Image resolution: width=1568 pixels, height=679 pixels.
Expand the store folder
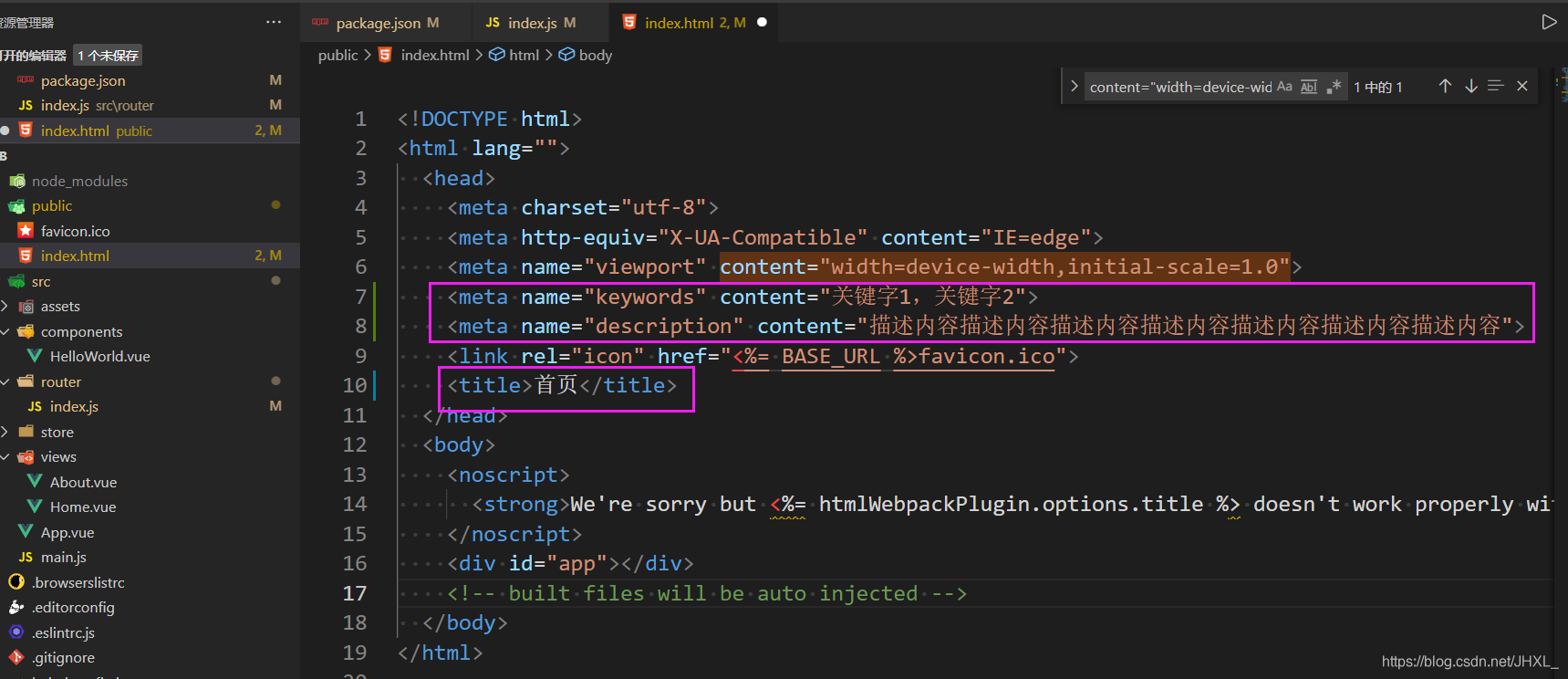(150, 432)
